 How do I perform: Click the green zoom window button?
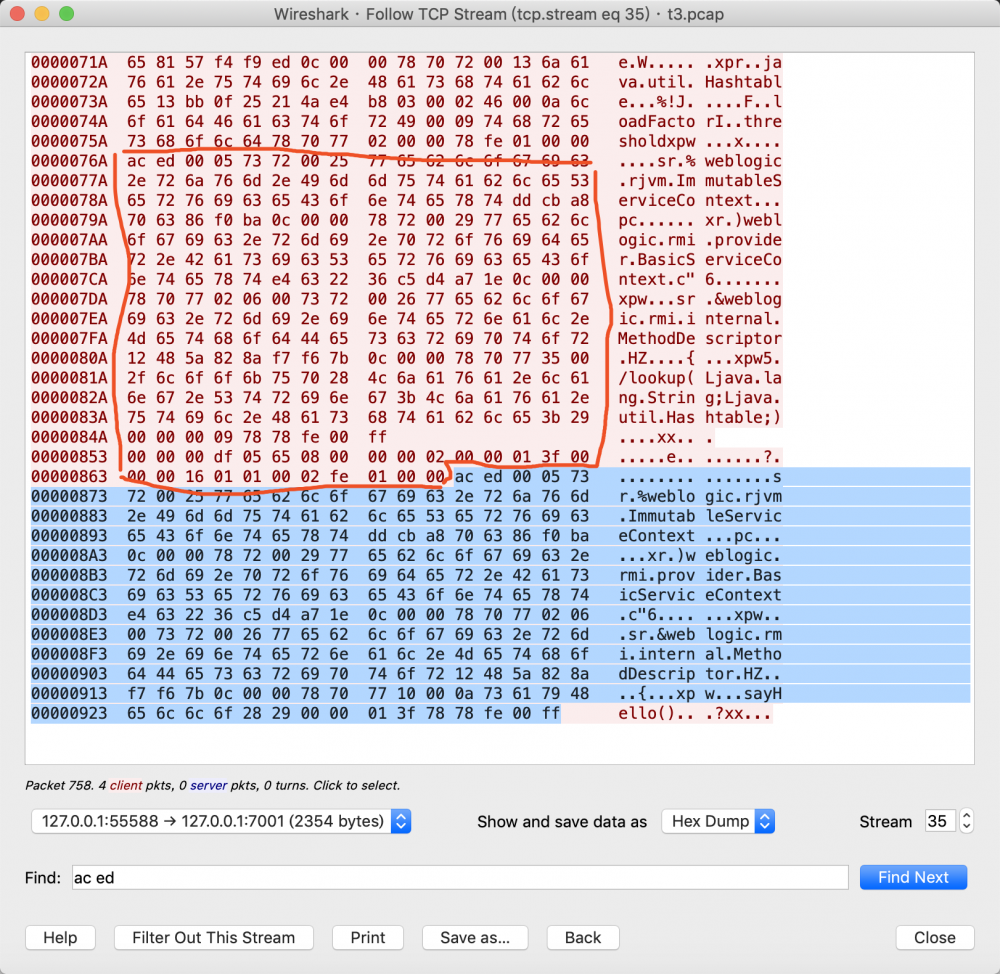tap(66, 13)
